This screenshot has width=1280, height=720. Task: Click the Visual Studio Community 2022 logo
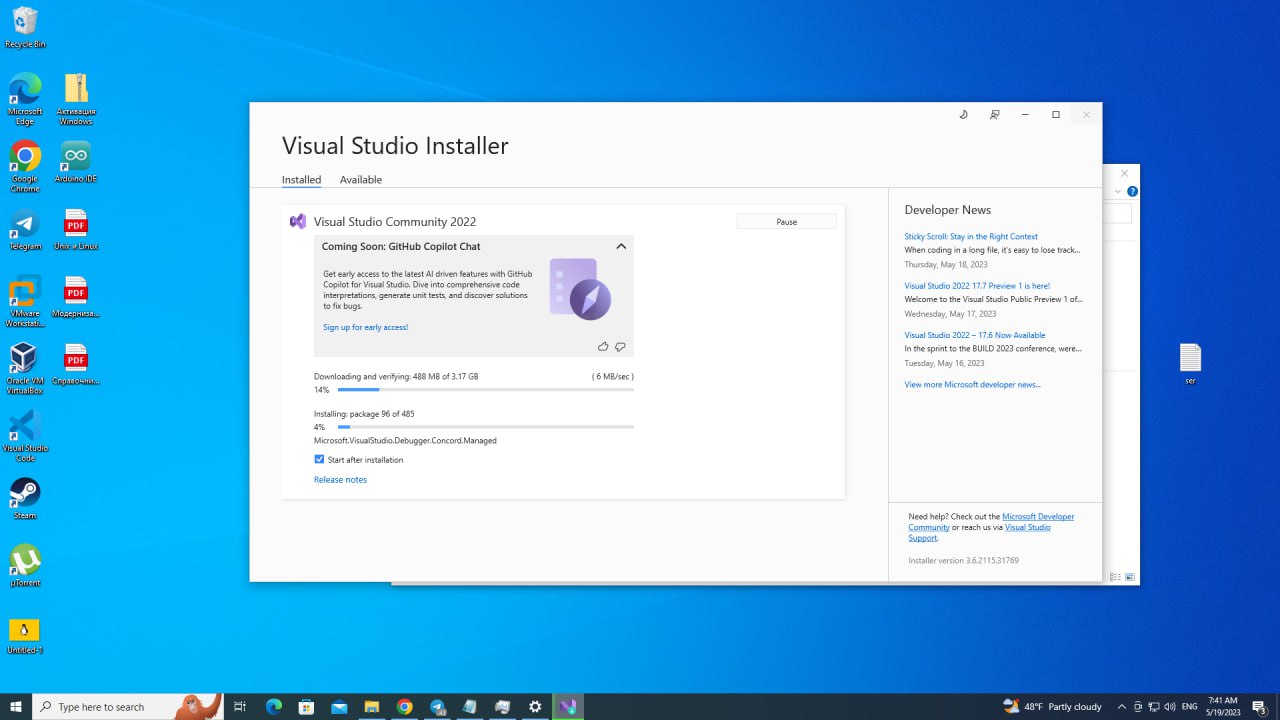click(x=297, y=222)
